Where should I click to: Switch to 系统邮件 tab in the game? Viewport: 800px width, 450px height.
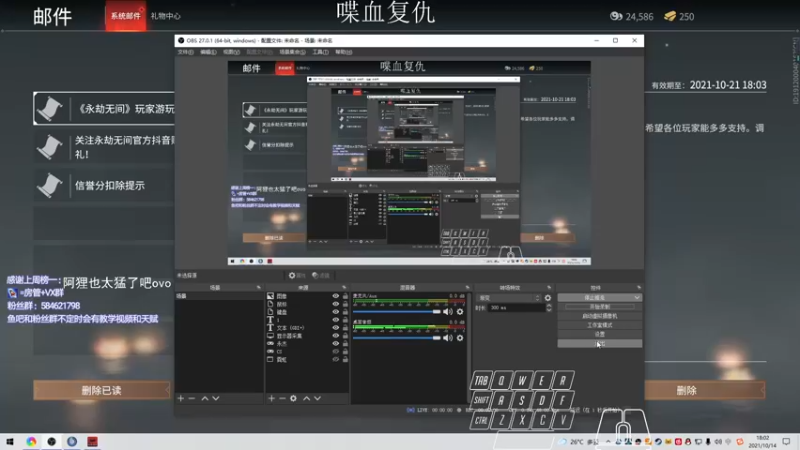point(126,16)
